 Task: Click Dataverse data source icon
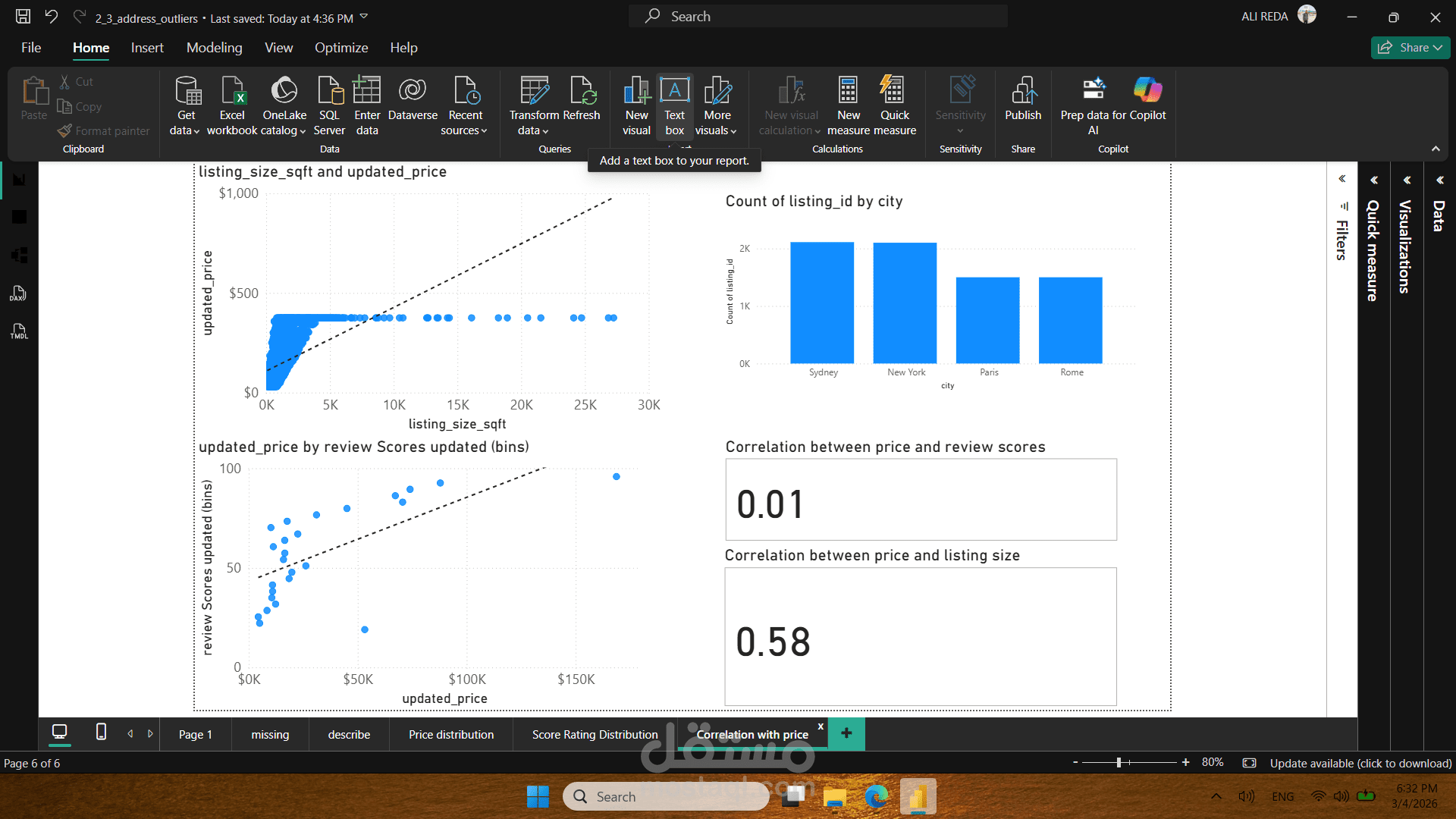coord(413,99)
